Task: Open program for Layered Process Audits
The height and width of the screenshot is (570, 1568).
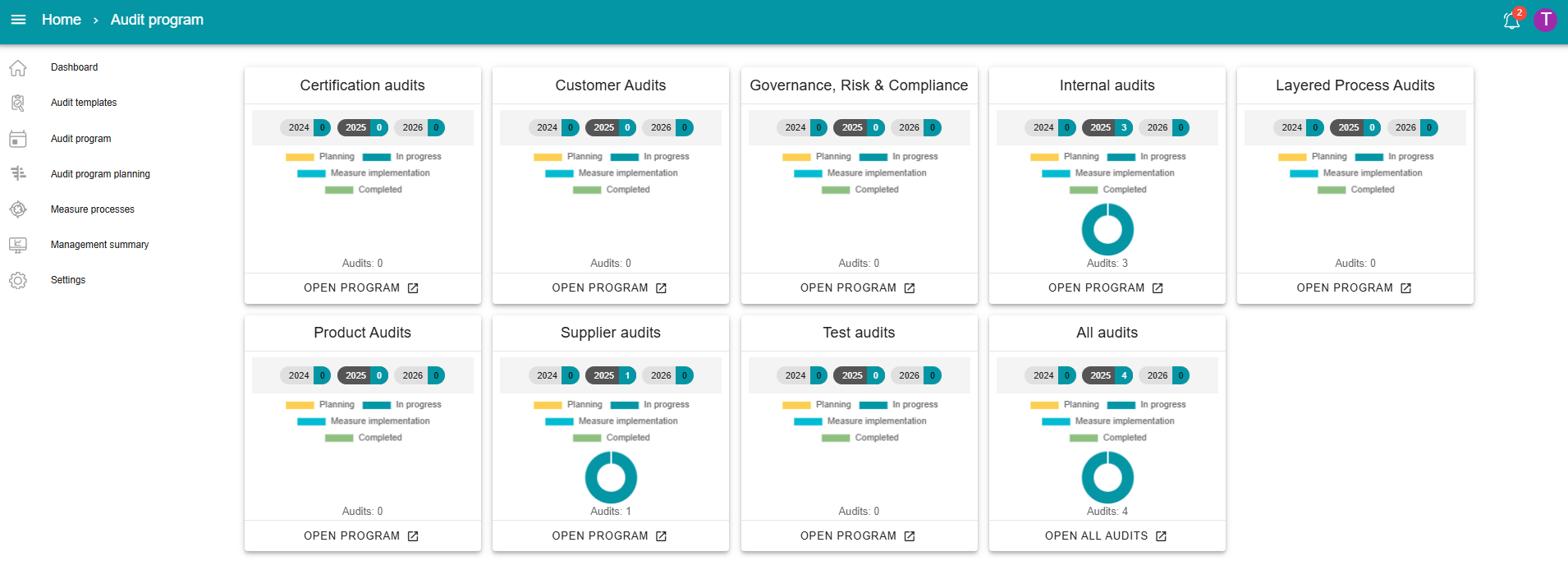Action: tap(1354, 288)
